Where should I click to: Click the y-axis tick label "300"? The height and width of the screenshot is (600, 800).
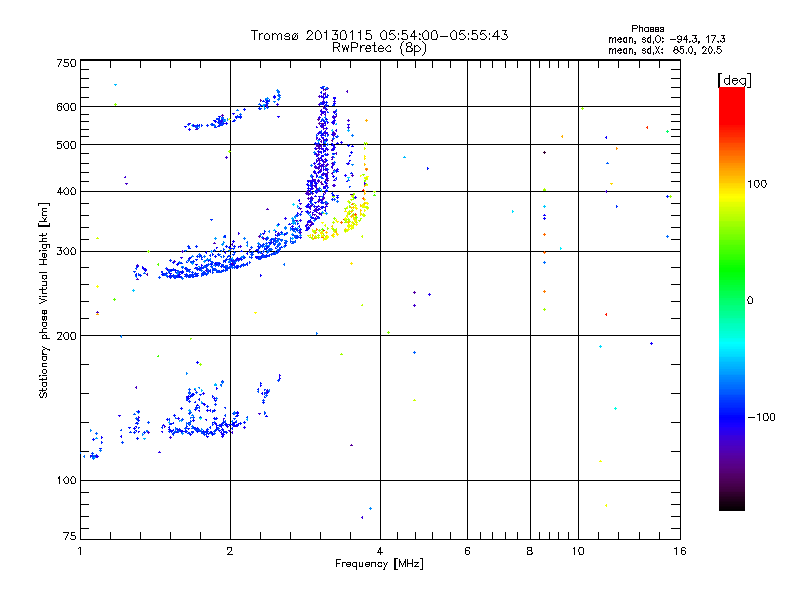pos(67,252)
